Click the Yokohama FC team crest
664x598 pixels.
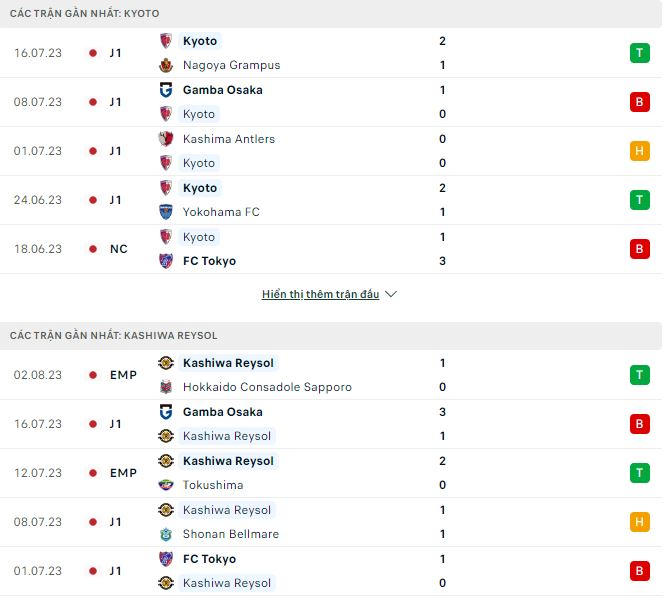(x=166, y=212)
